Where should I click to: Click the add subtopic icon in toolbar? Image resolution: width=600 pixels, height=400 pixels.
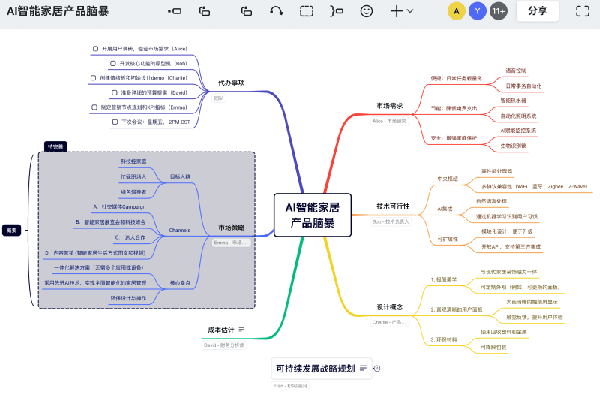(204, 11)
